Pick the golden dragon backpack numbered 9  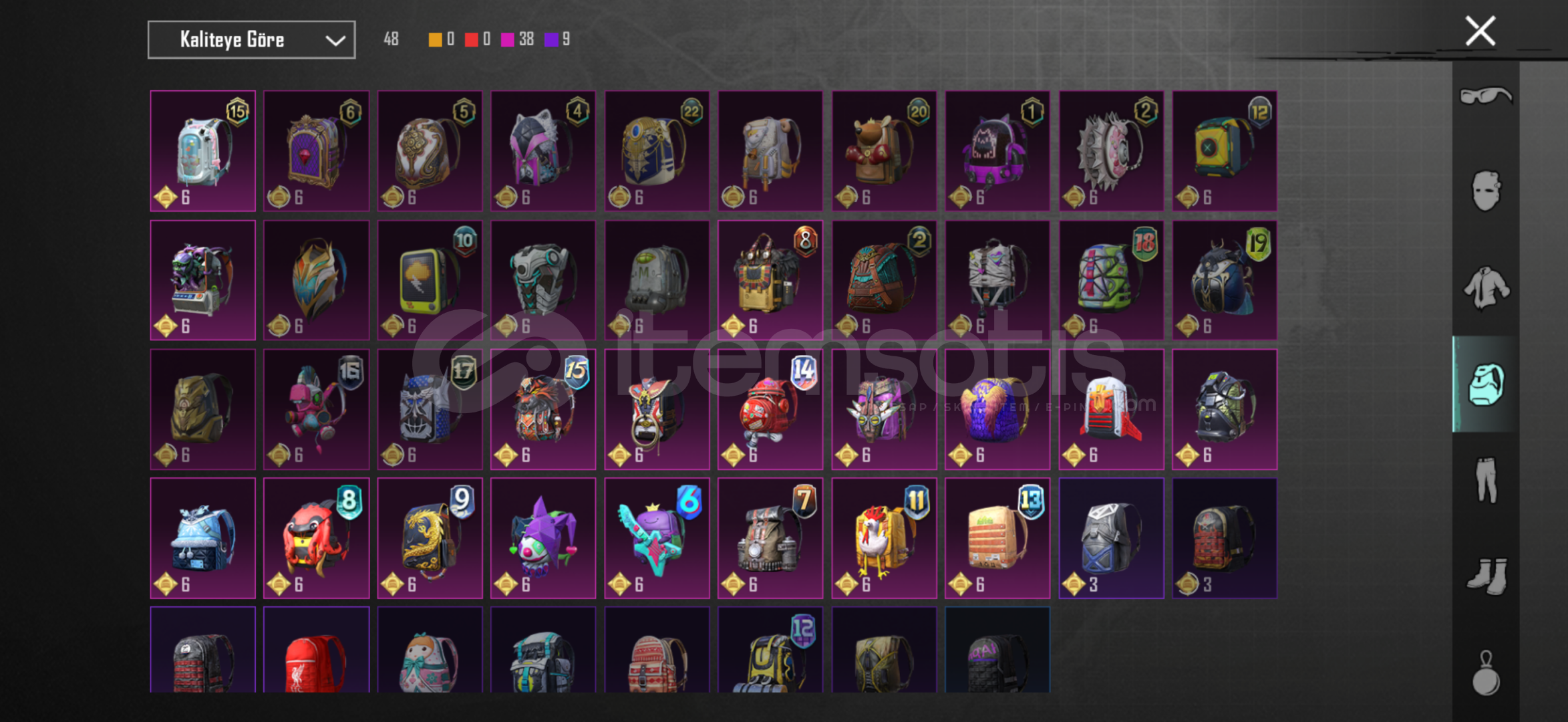[x=430, y=538]
